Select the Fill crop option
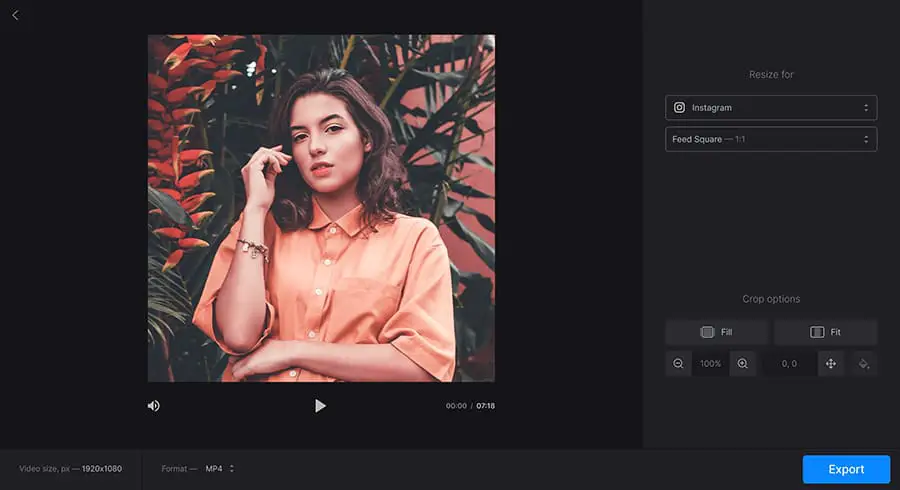Viewport: 900px width, 490px height. pos(717,332)
